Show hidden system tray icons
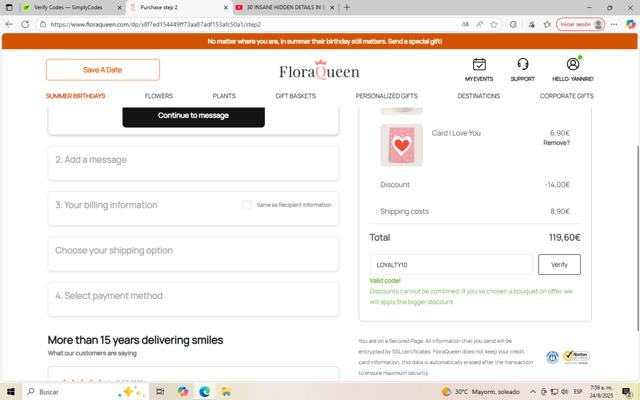 click(533, 392)
